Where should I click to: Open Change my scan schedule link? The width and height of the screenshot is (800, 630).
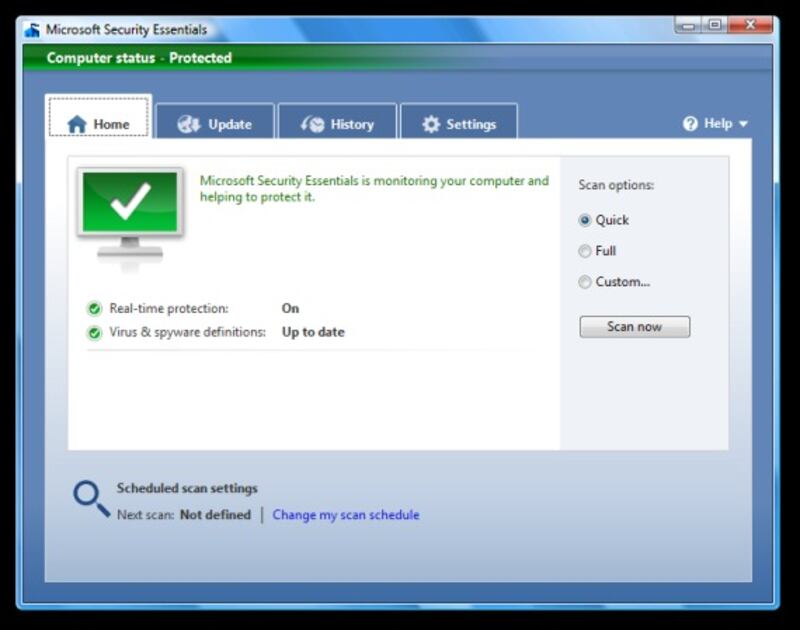346,516
